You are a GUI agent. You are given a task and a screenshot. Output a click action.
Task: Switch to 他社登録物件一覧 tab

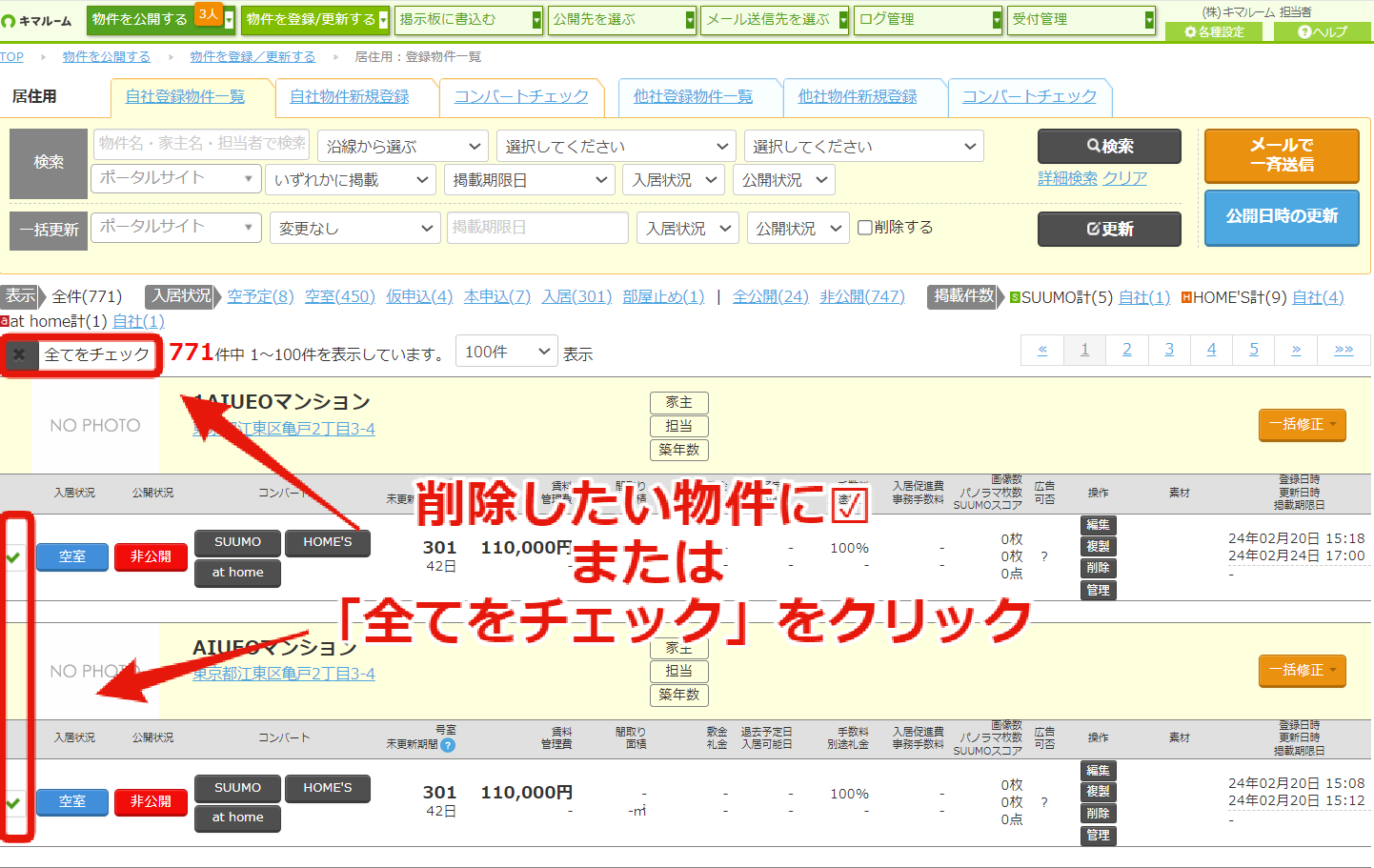[x=693, y=96]
